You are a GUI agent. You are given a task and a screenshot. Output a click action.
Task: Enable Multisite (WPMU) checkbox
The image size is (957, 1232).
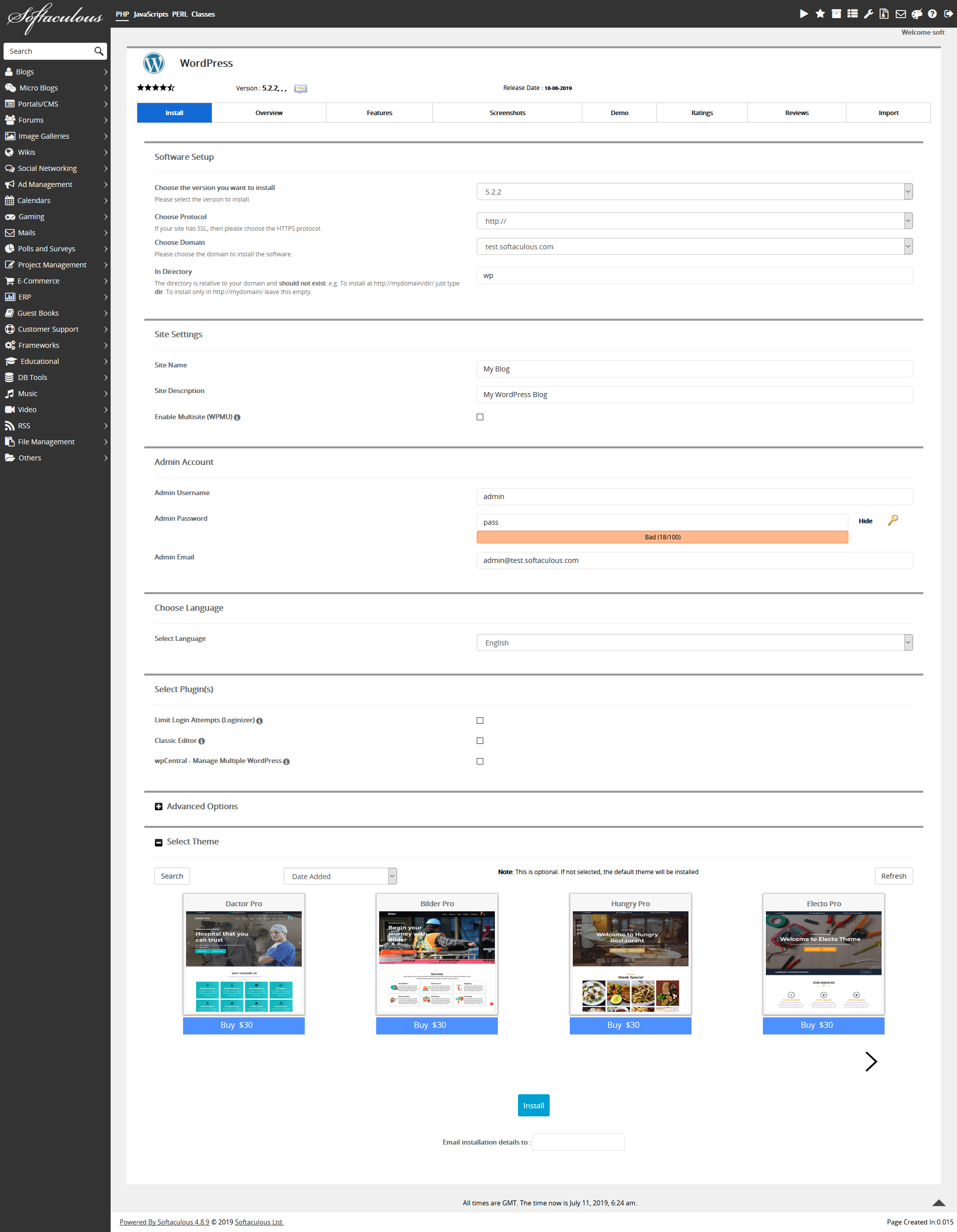coord(480,417)
